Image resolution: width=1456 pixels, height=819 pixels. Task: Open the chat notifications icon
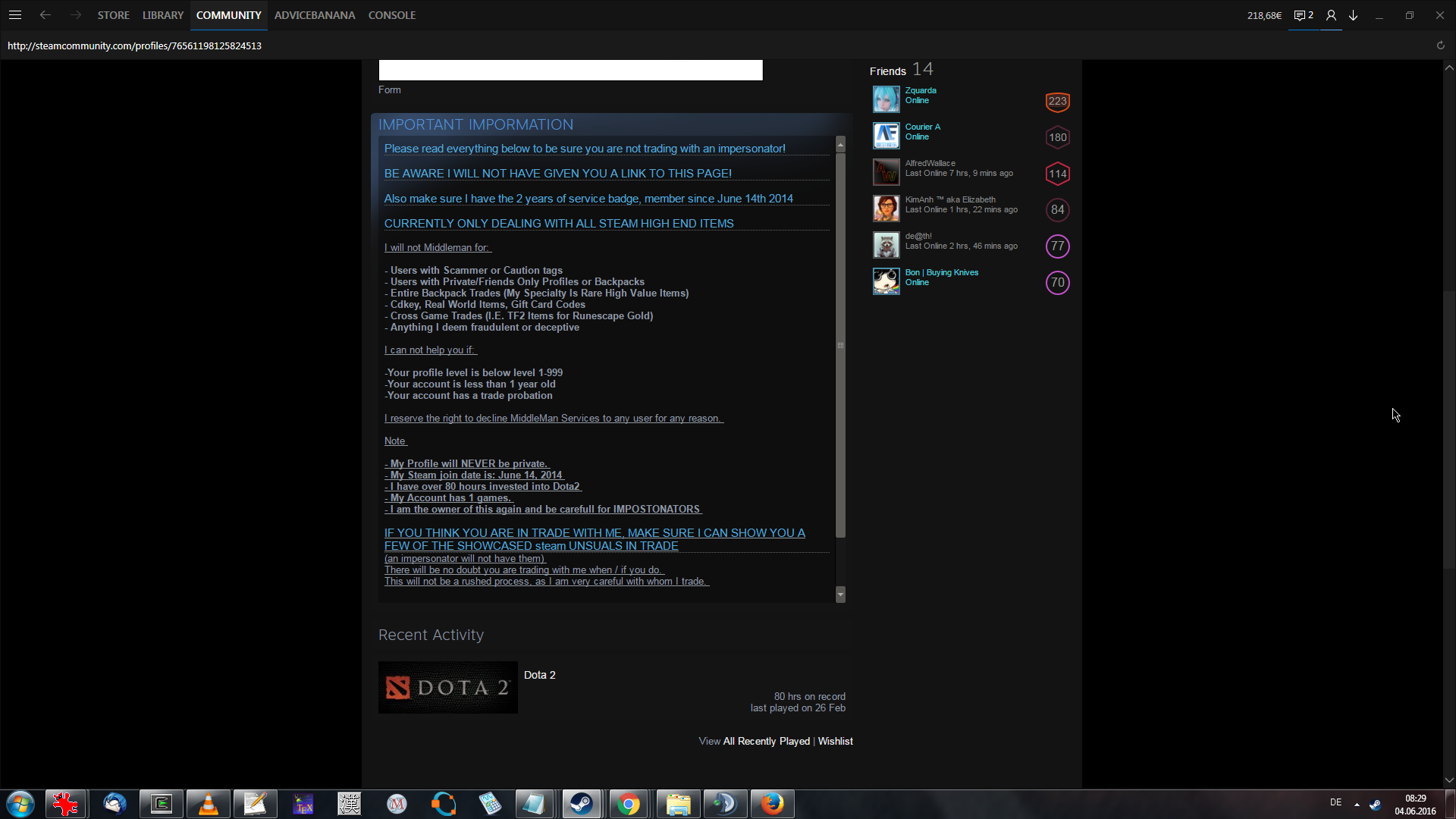[1304, 15]
